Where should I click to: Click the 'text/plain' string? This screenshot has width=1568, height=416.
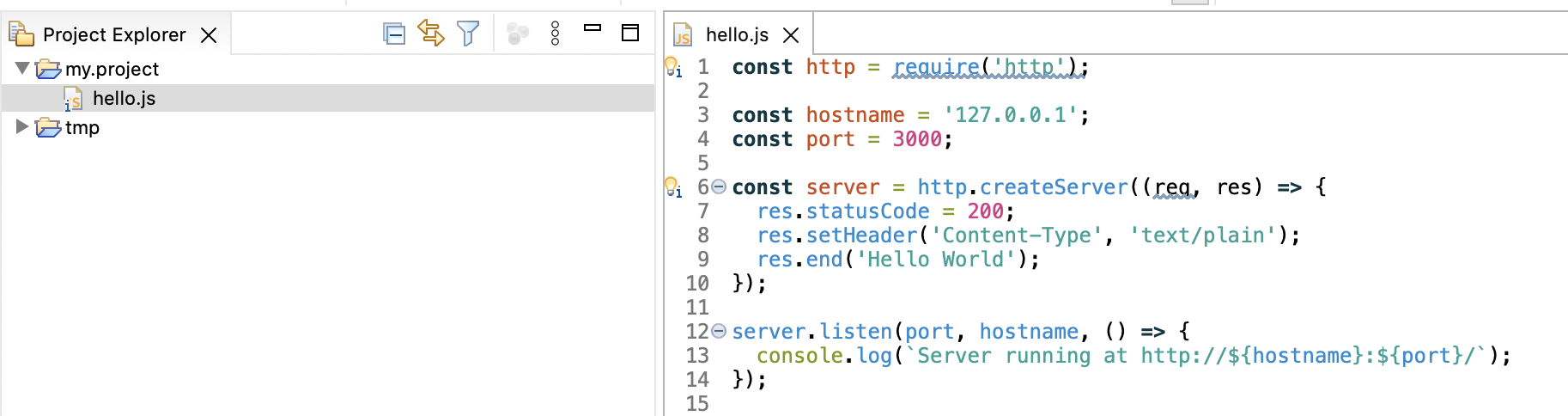point(1202,236)
